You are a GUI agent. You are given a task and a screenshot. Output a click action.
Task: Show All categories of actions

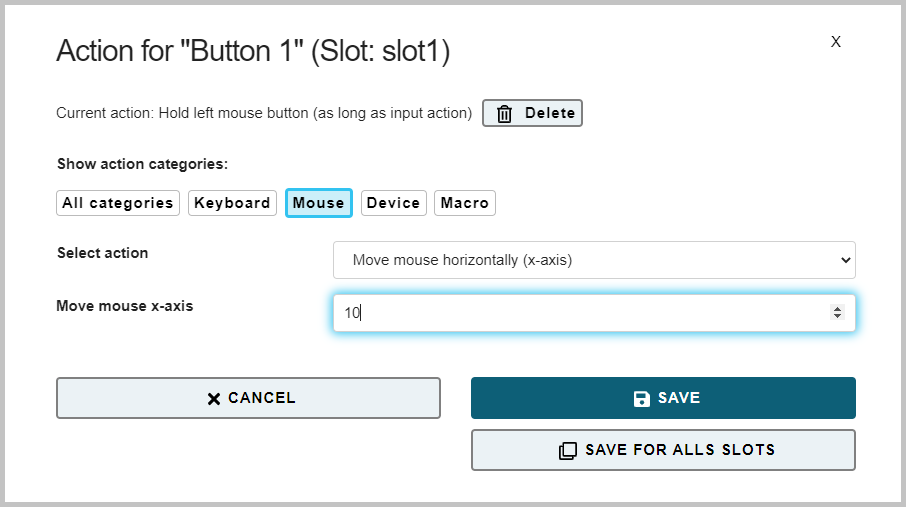coord(118,203)
